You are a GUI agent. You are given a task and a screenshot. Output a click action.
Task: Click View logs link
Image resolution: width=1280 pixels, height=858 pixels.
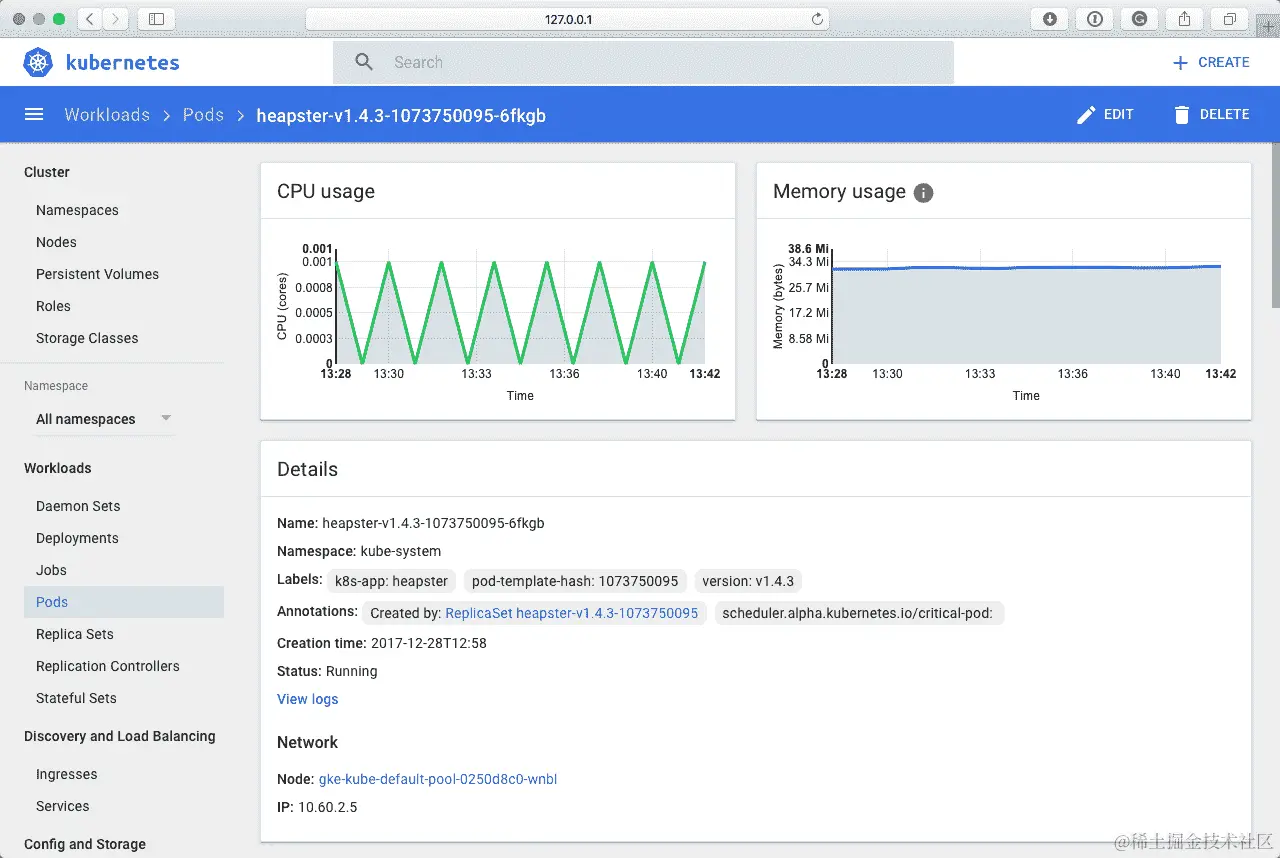(307, 699)
